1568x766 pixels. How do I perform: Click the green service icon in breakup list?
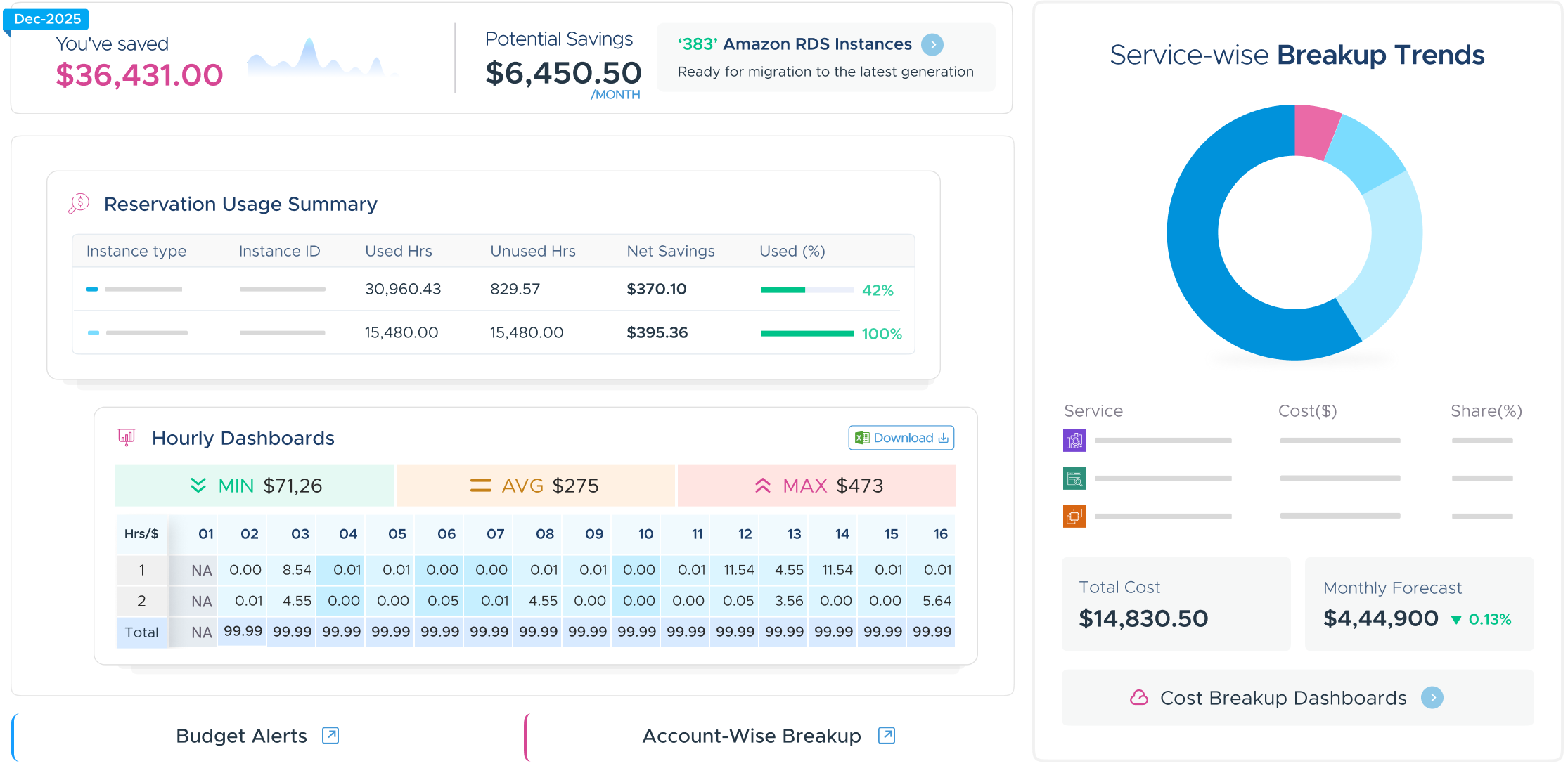tap(1074, 479)
